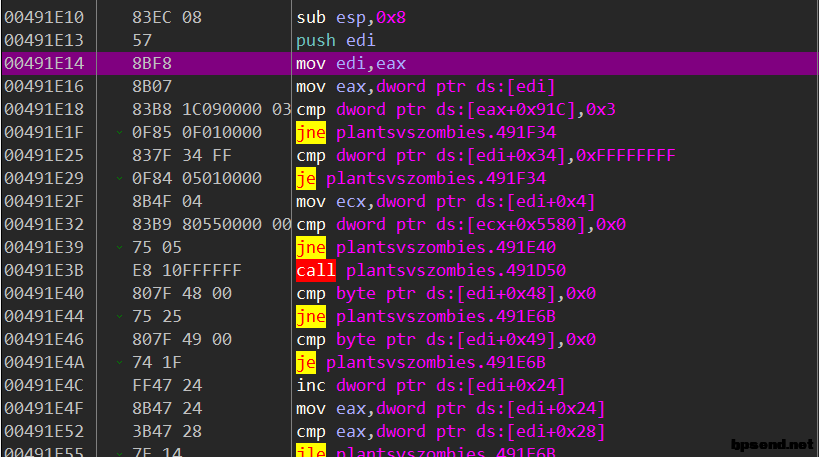The height and width of the screenshot is (457, 819).
Task: Select address 00491E44
Action: point(44,316)
